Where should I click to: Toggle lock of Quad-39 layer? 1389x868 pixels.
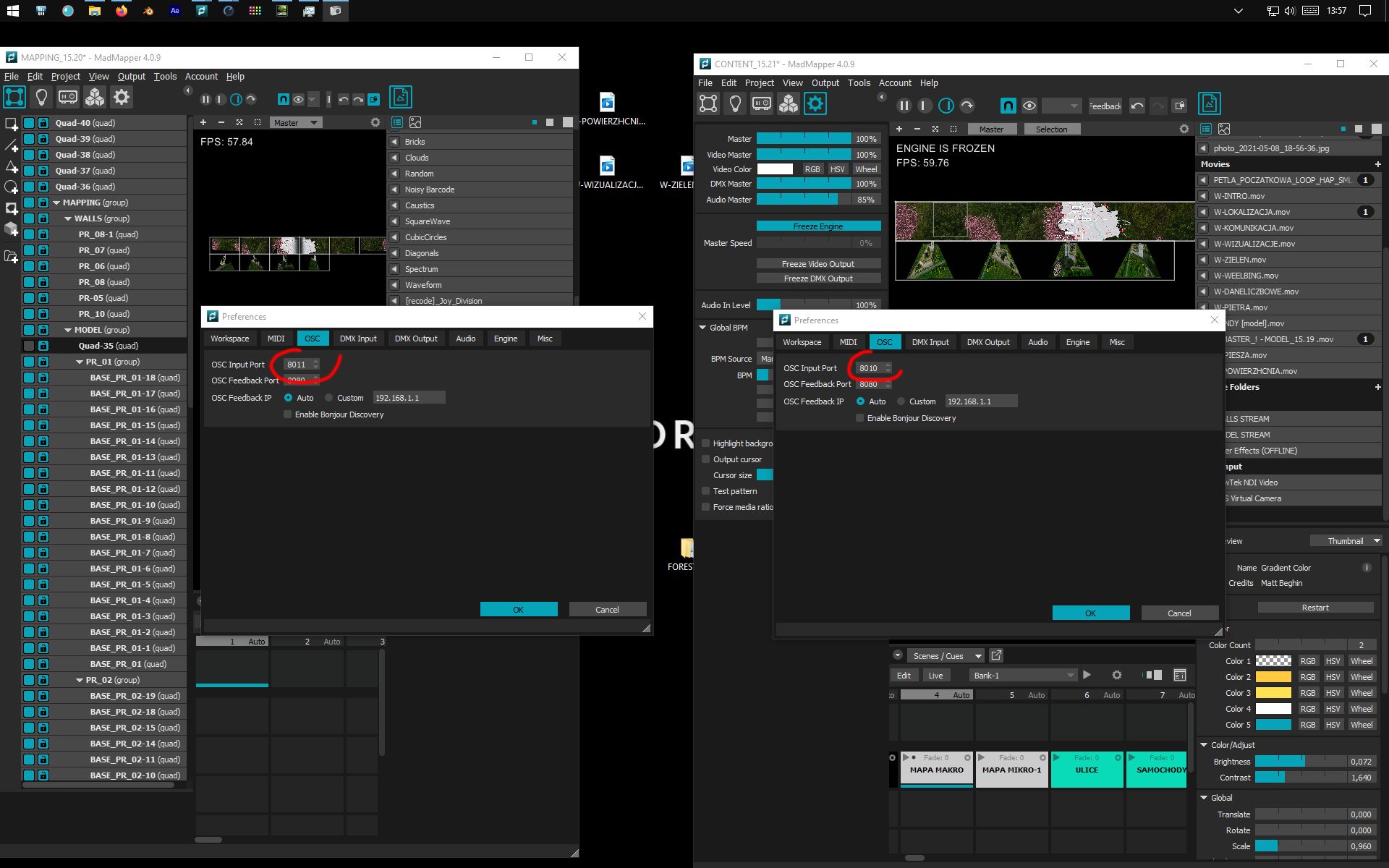pyautogui.click(x=43, y=139)
